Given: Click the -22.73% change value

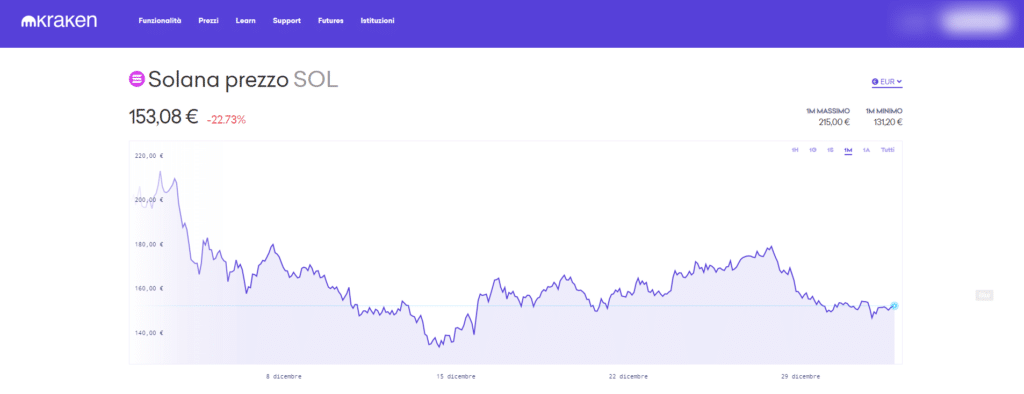Looking at the screenshot, I should click(x=226, y=120).
